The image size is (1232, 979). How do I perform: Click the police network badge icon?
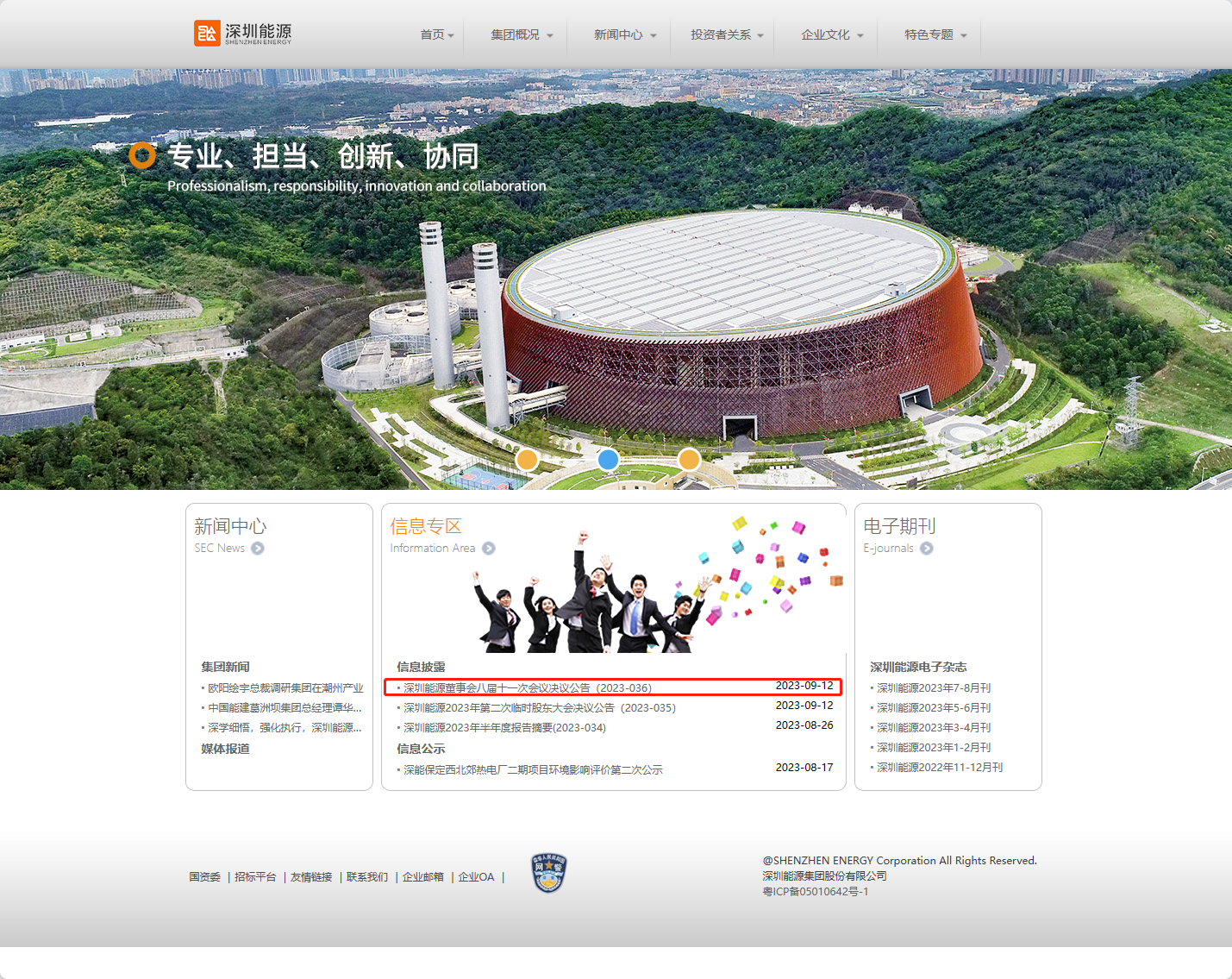(x=548, y=873)
